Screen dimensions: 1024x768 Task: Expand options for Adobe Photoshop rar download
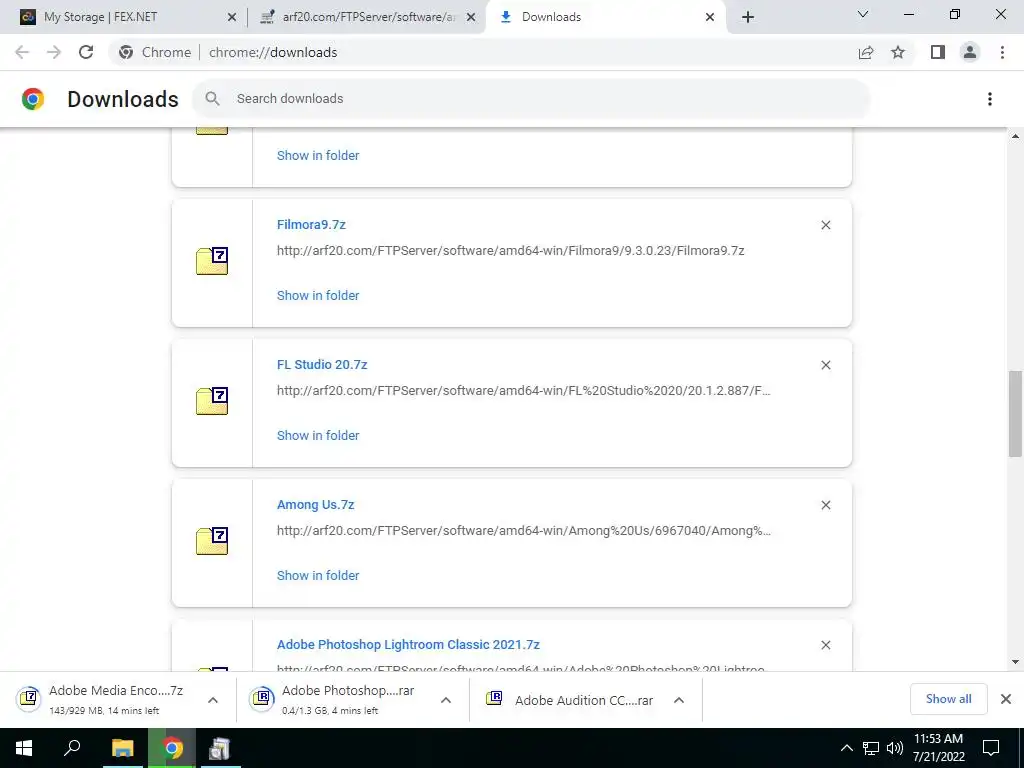pos(446,700)
